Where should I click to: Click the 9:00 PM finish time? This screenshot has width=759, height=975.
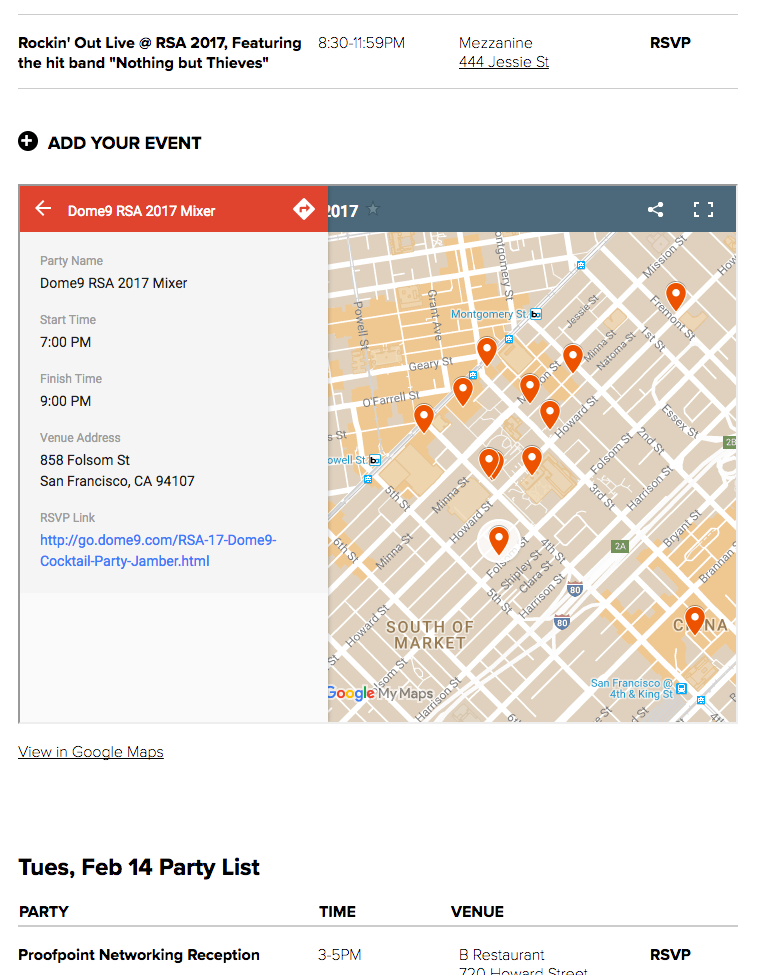pos(65,401)
